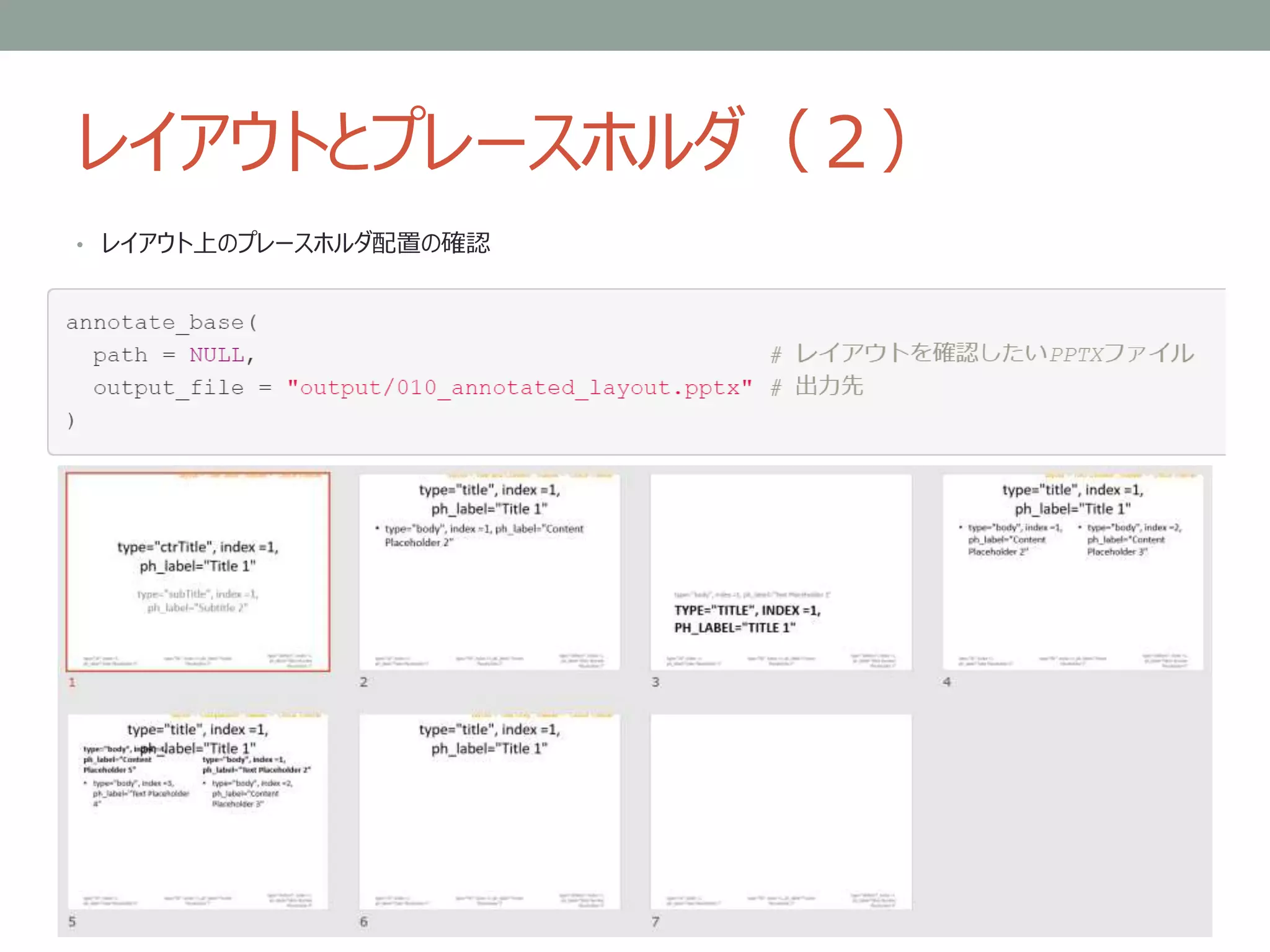Select slide thumbnail 2 with Content Placeholder
The height and width of the screenshot is (952, 1270).
click(x=489, y=571)
